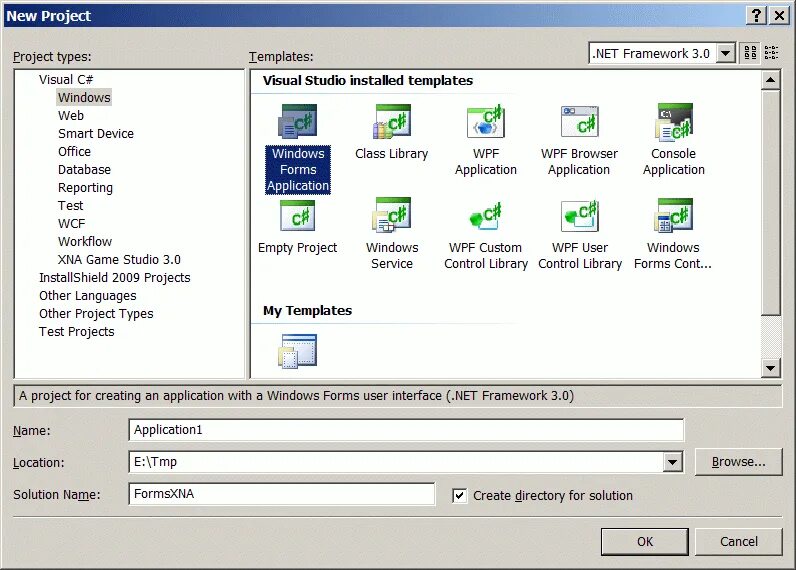Image resolution: width=796 pixels, height=570 pixels.
Task: Click the Class Library label text
Action: (x=391, y=154)
